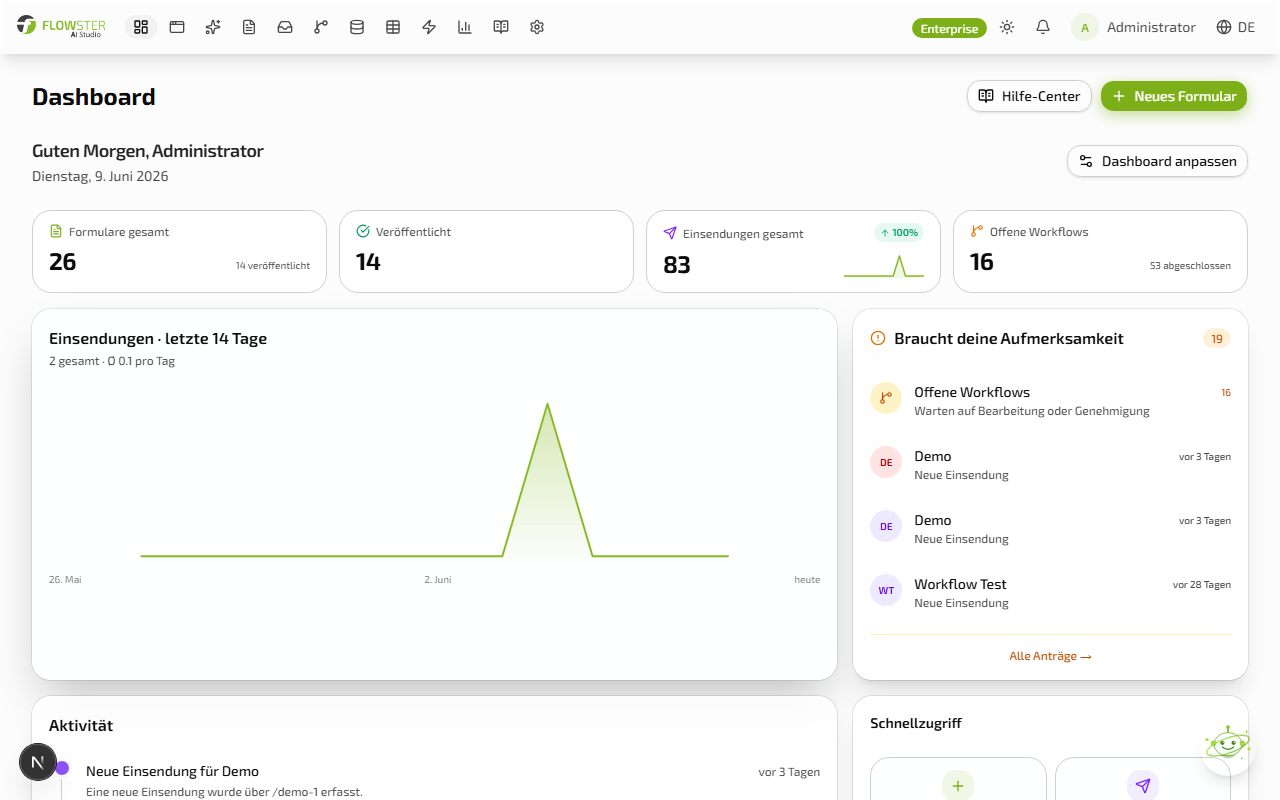
Task: Open the settings gear icon
Action: pos(537,27)
